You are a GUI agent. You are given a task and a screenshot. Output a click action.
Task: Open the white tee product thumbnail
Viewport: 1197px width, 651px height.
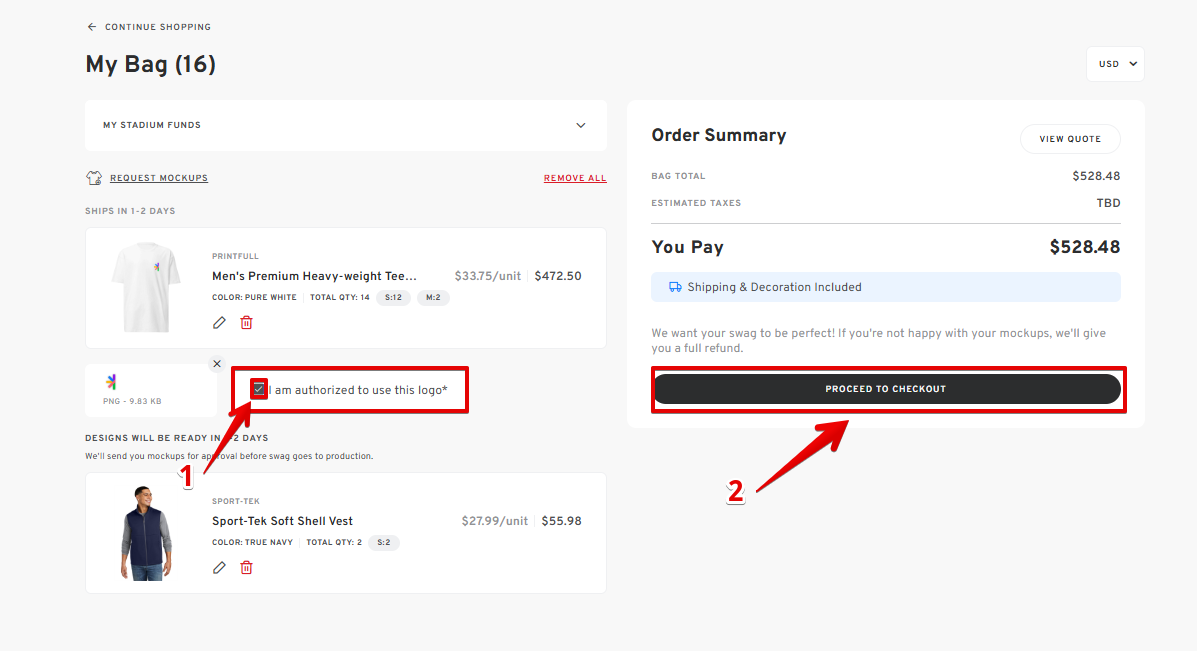click(x=146, y=288)
